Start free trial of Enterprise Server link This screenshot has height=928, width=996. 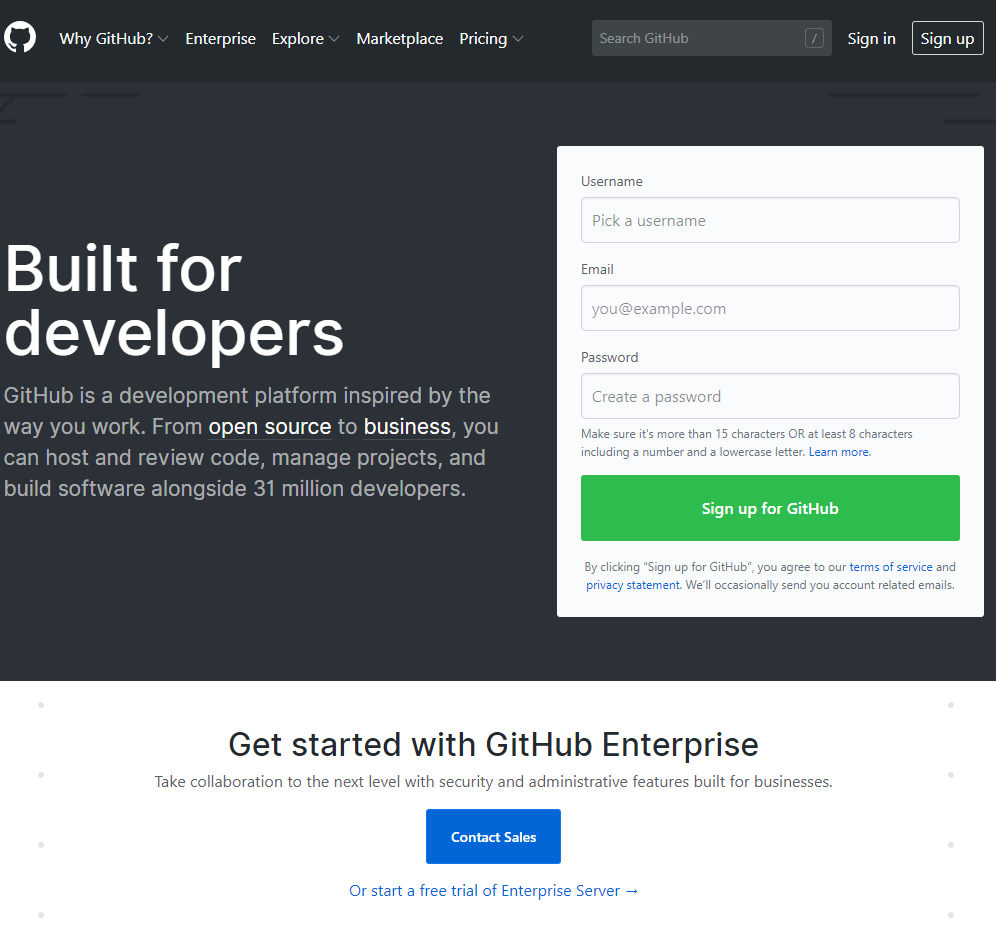pos(494,891)
